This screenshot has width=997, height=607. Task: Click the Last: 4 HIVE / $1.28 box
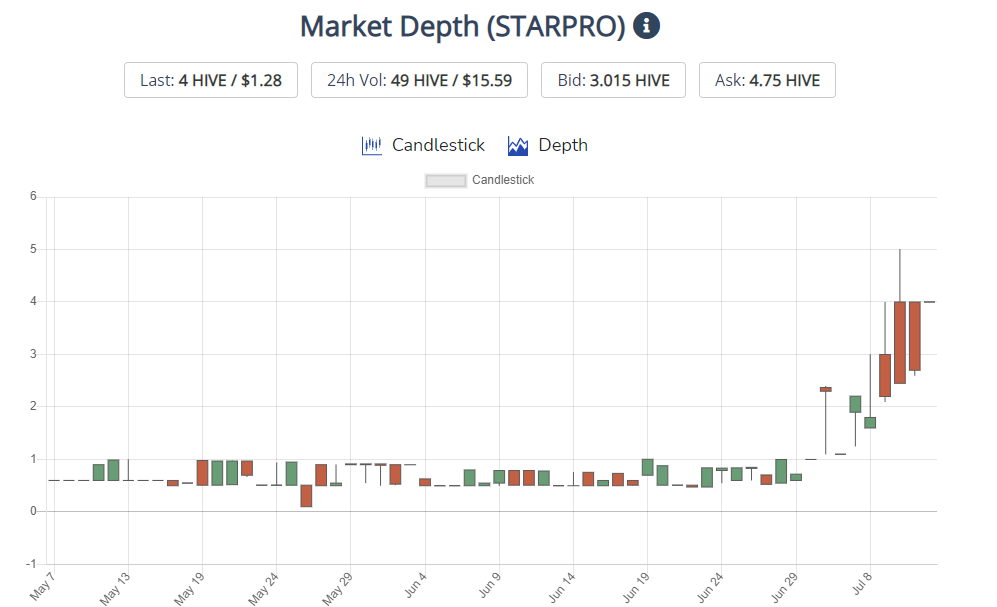[x=211, y=80]
